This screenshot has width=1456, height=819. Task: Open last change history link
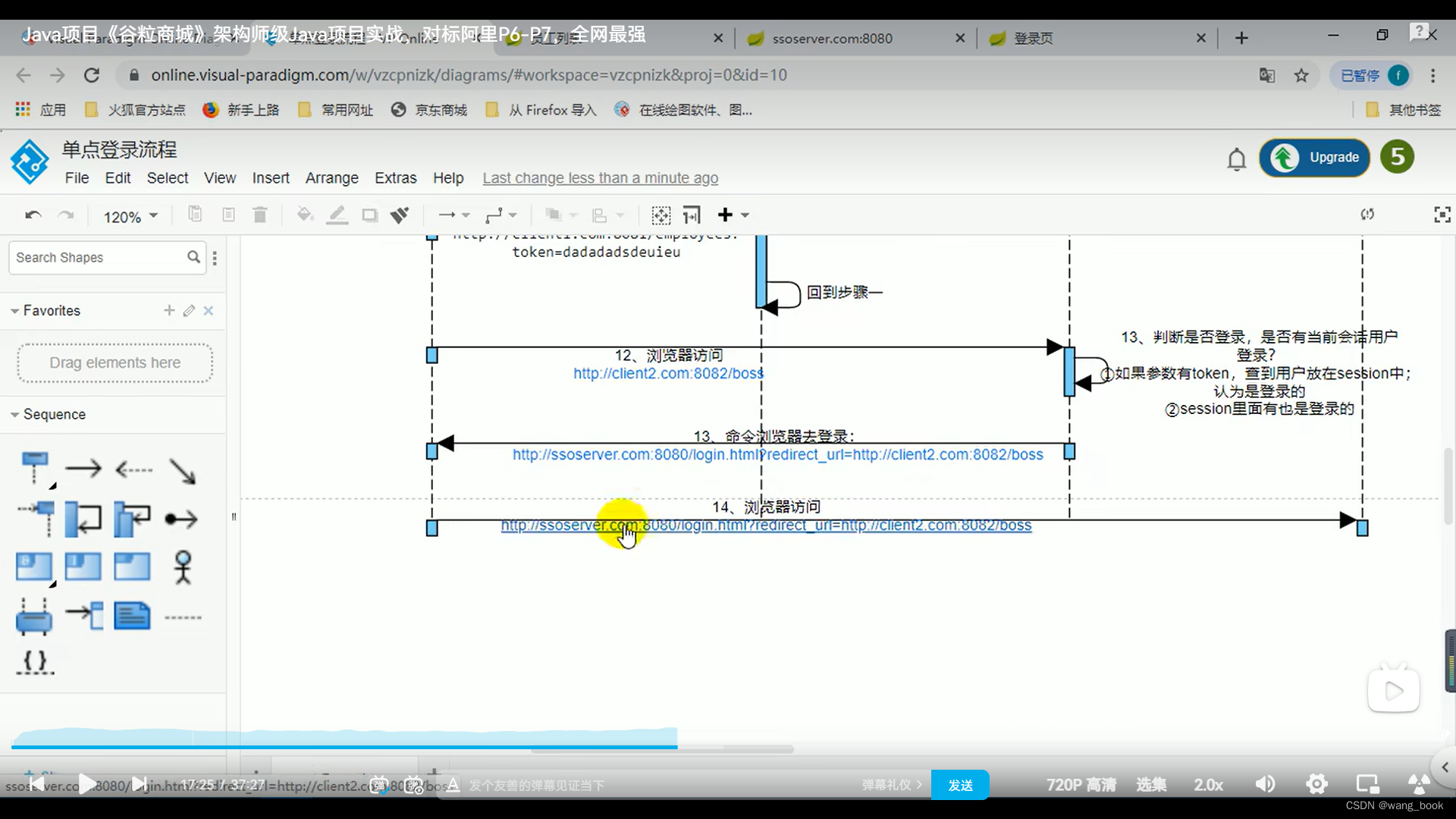point(601,177)
